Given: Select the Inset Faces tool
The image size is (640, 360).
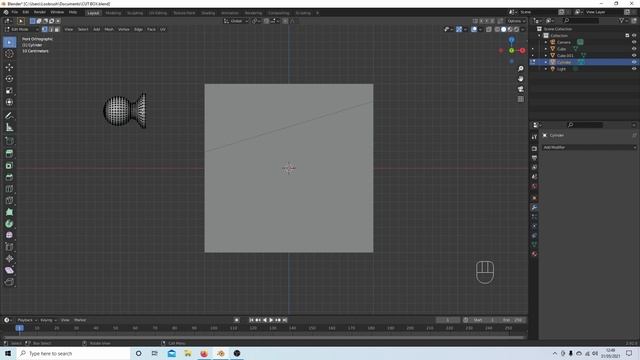Looking at the screenshot, I should point(9,165).
